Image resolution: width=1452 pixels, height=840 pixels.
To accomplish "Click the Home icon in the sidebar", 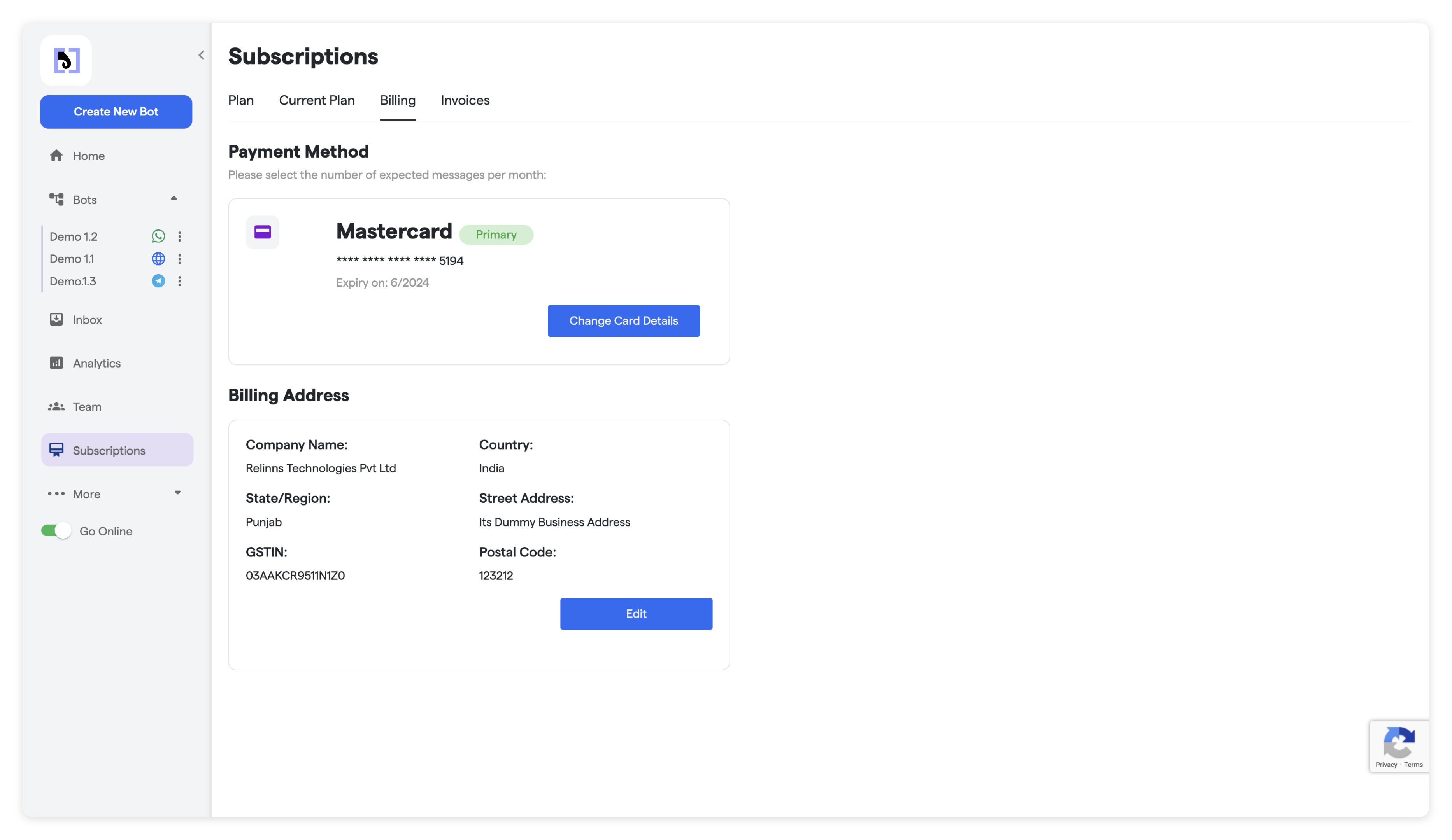I will point(56,156).
